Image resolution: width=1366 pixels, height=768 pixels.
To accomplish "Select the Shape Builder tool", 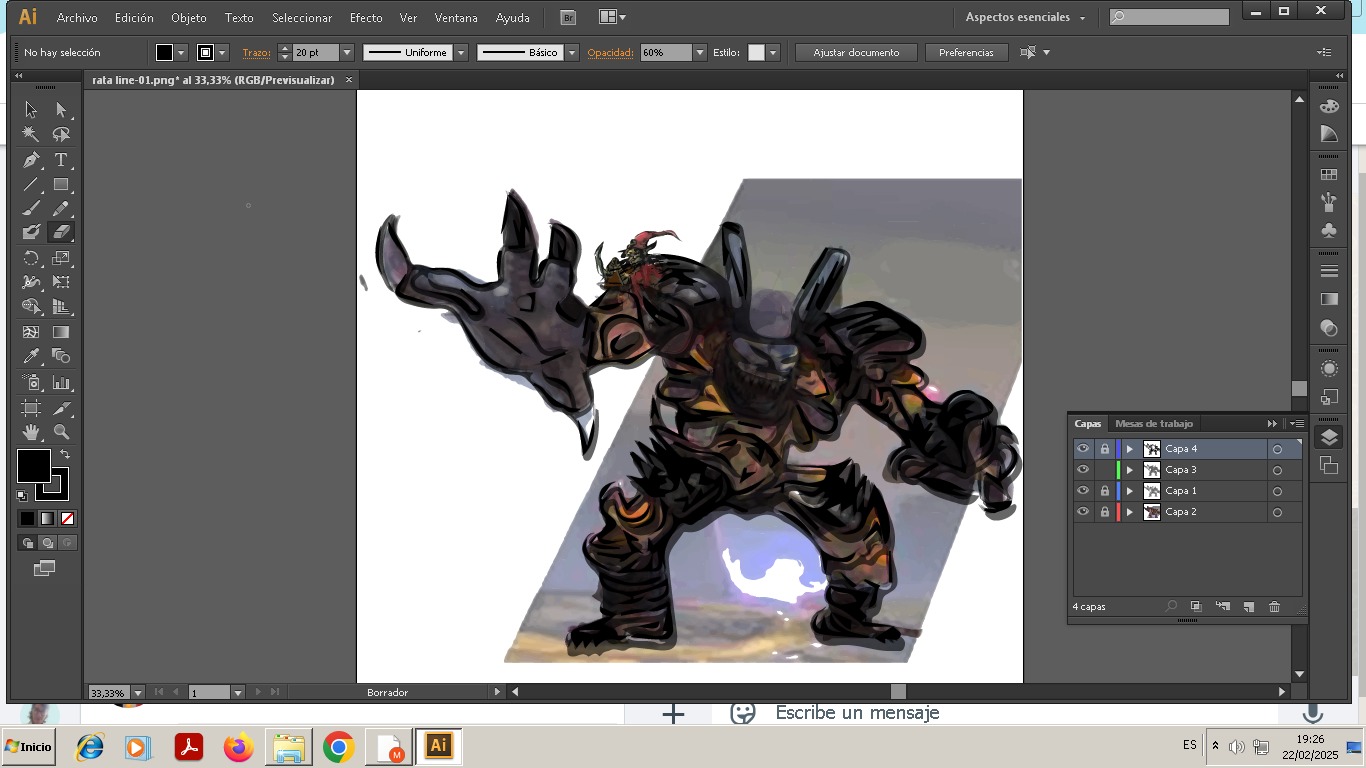I will click(31, 307).
